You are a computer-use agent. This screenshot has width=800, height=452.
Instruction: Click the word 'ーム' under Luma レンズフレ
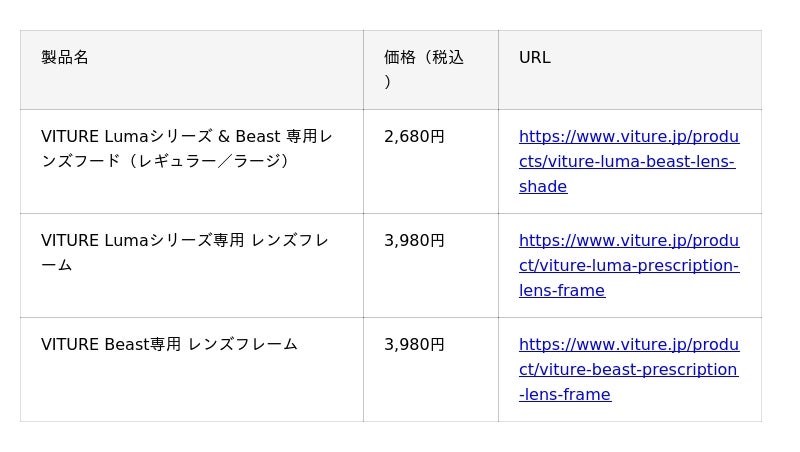point(56,266)
